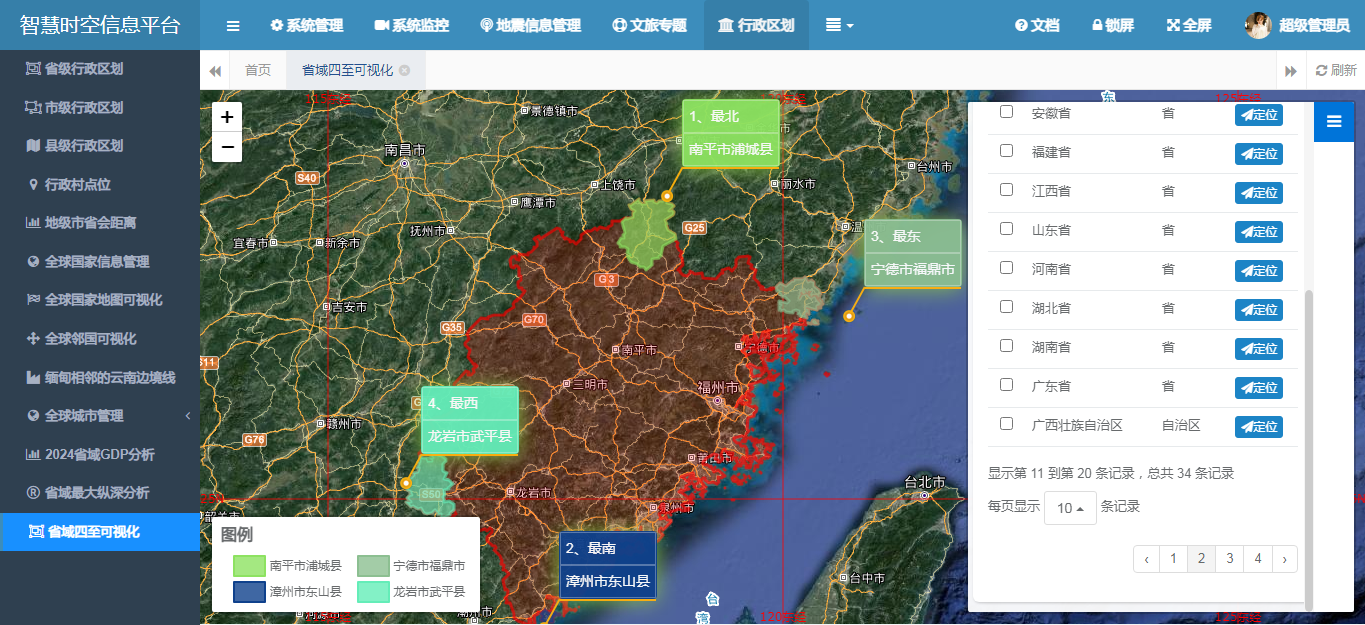1365x625 pixels.
Task: Open 文旅专题 top menu
Action: coord(650,25)
